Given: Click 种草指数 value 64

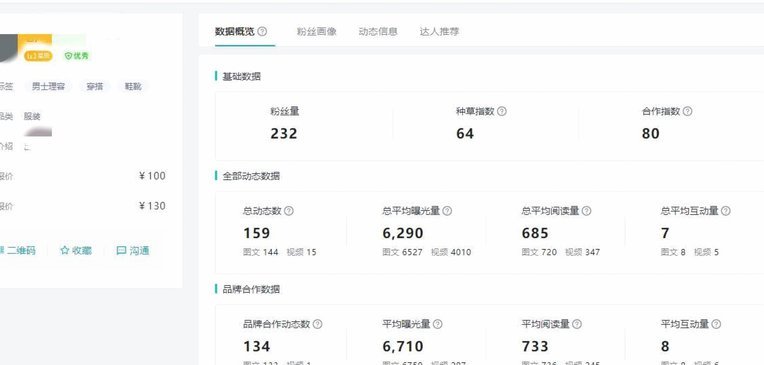Looking at the screenshot, I should coord(465,134).
